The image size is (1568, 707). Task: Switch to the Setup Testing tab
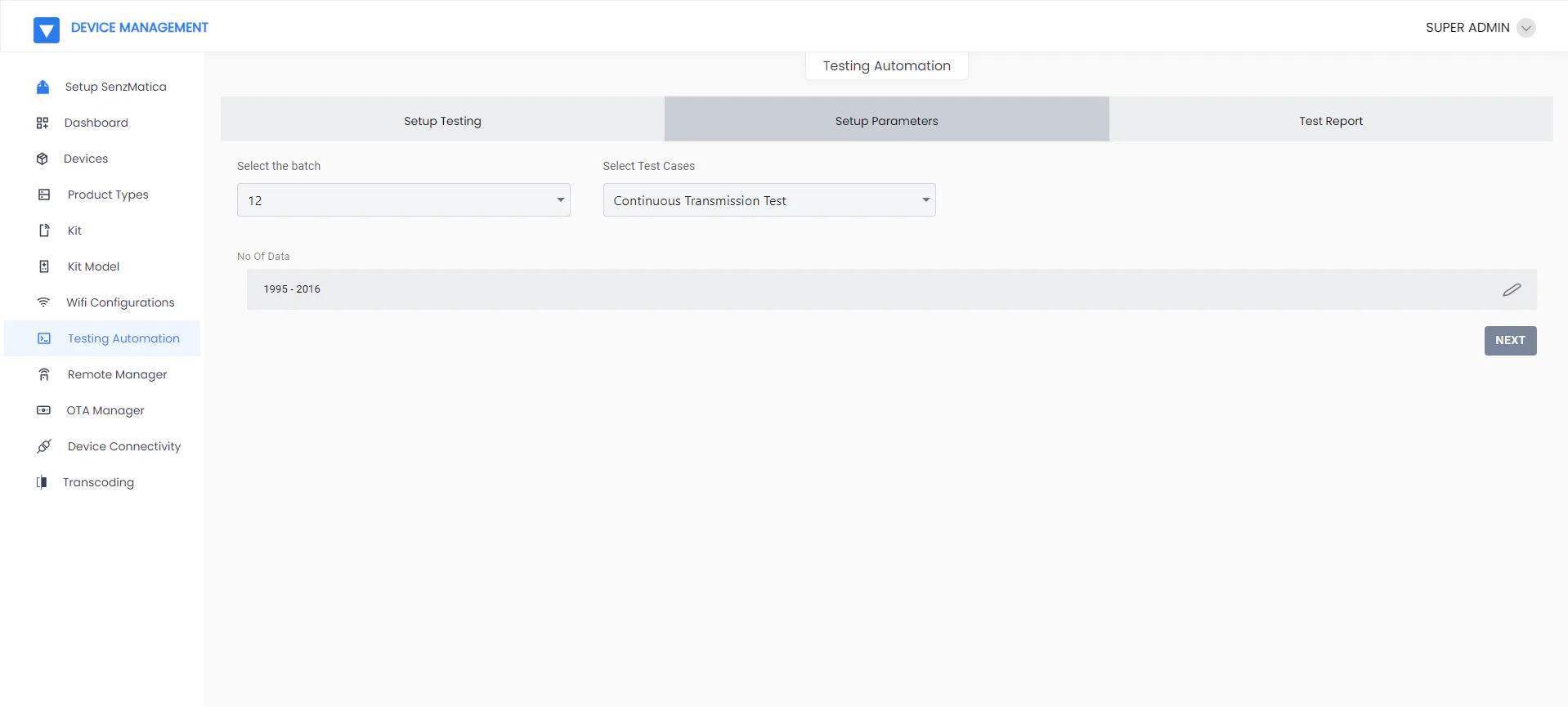click(x=442, y=119)
